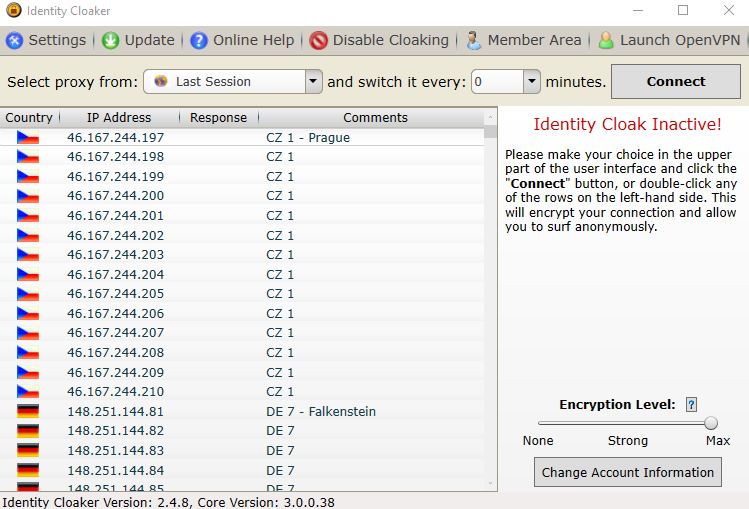Image resolution: width=749 pixels, height=509 pixels.
Task: Click the German flag for 148.251.144.84
Action: pos(28,470)
